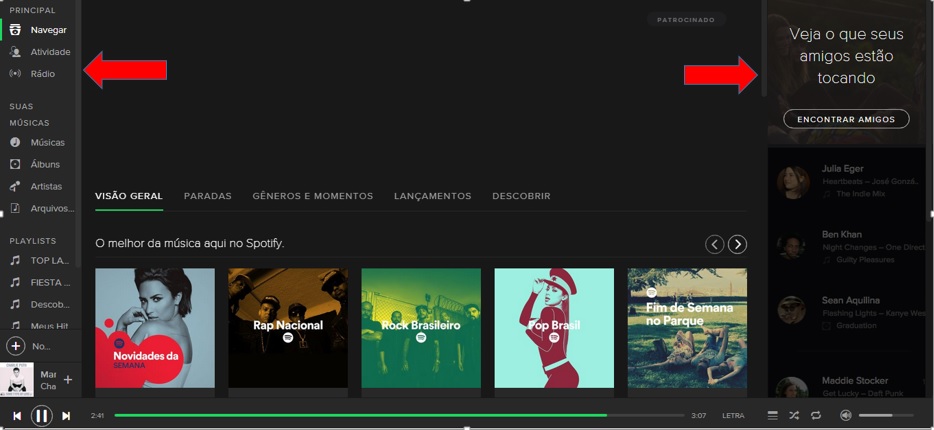Screen dimensions: 934x430
Task: Show lyrics with the LETRA button
Action: pos(733,416)
